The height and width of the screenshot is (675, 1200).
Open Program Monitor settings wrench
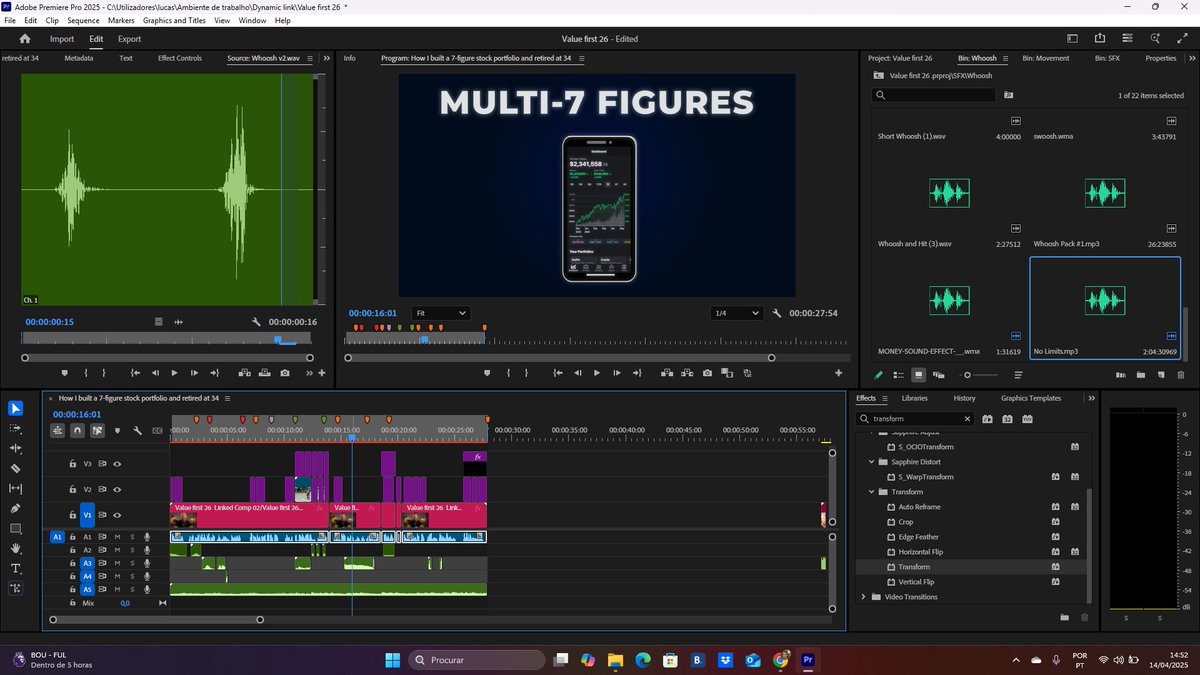click(777, 313)
